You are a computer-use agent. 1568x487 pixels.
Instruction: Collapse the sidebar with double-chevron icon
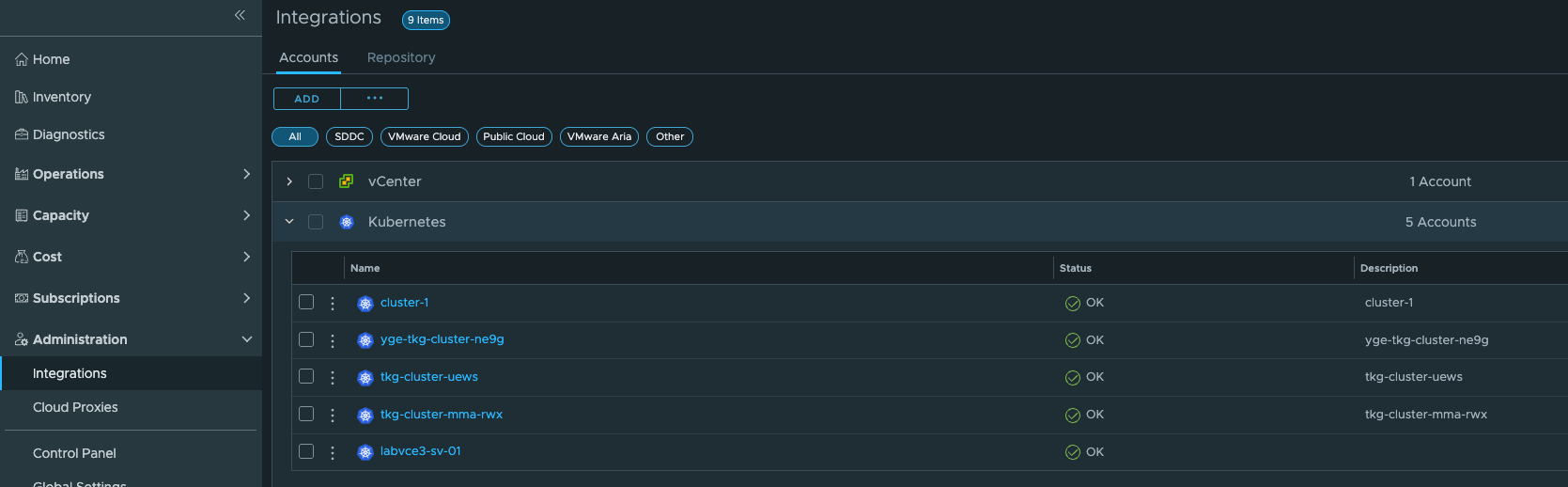[x=240, y=15]
